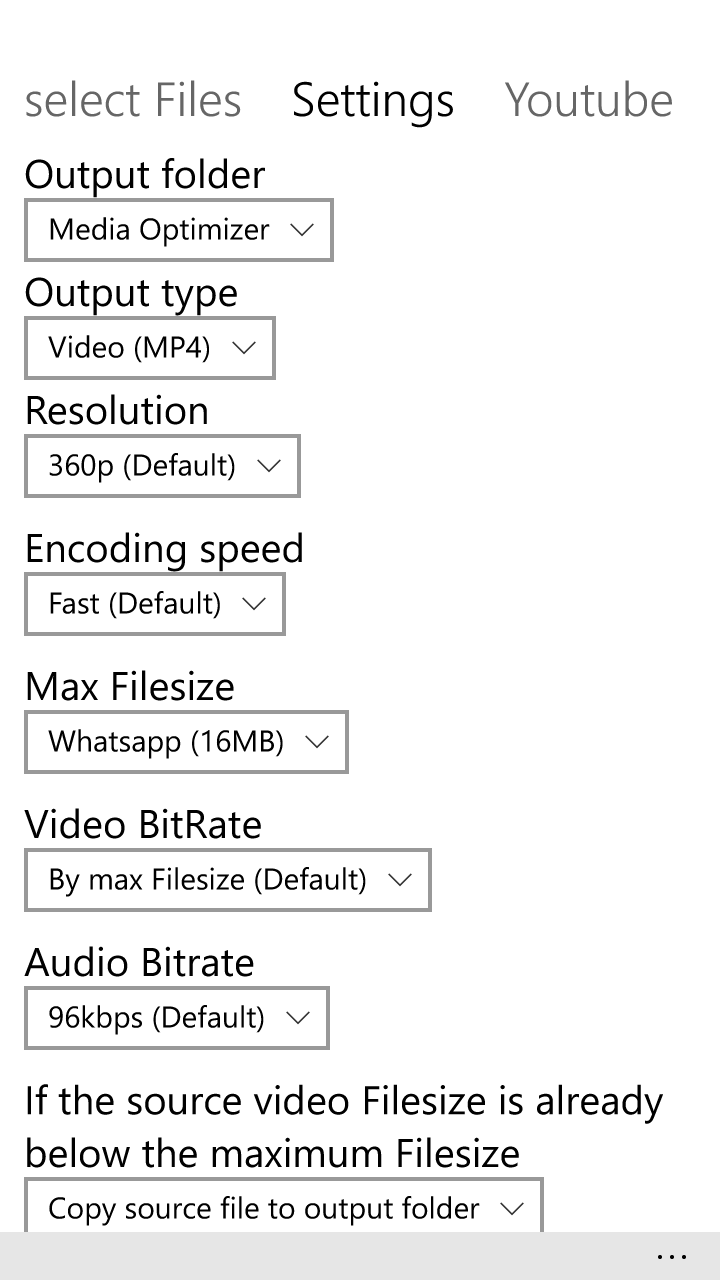Image resolution: width=720 pixels, height=1280 pixels.
Task: Expand the Video (MP4) output type dropdown
Action: pos(149,348)
